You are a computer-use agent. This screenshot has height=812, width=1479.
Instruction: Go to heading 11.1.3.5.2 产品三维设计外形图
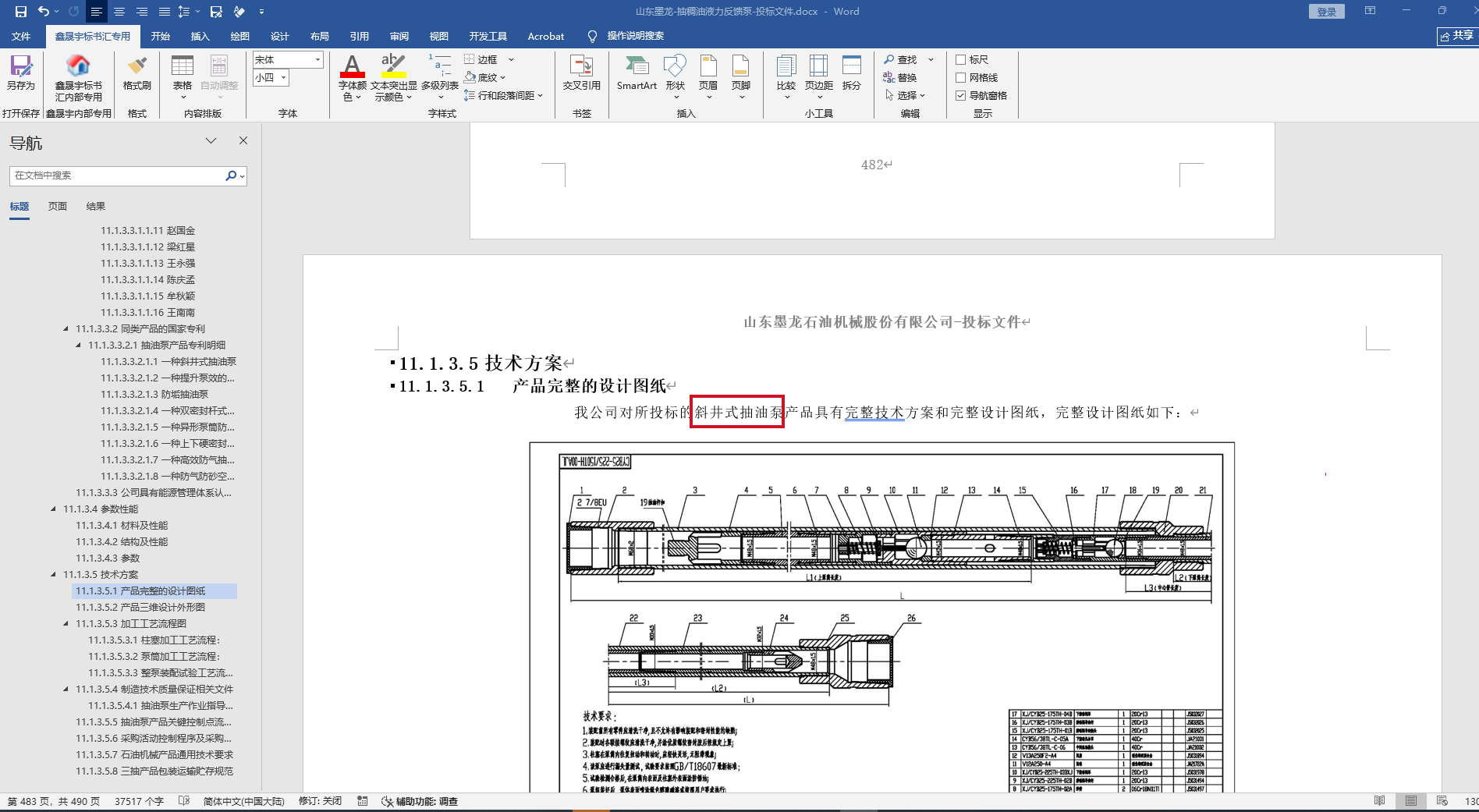coord(140,608)
